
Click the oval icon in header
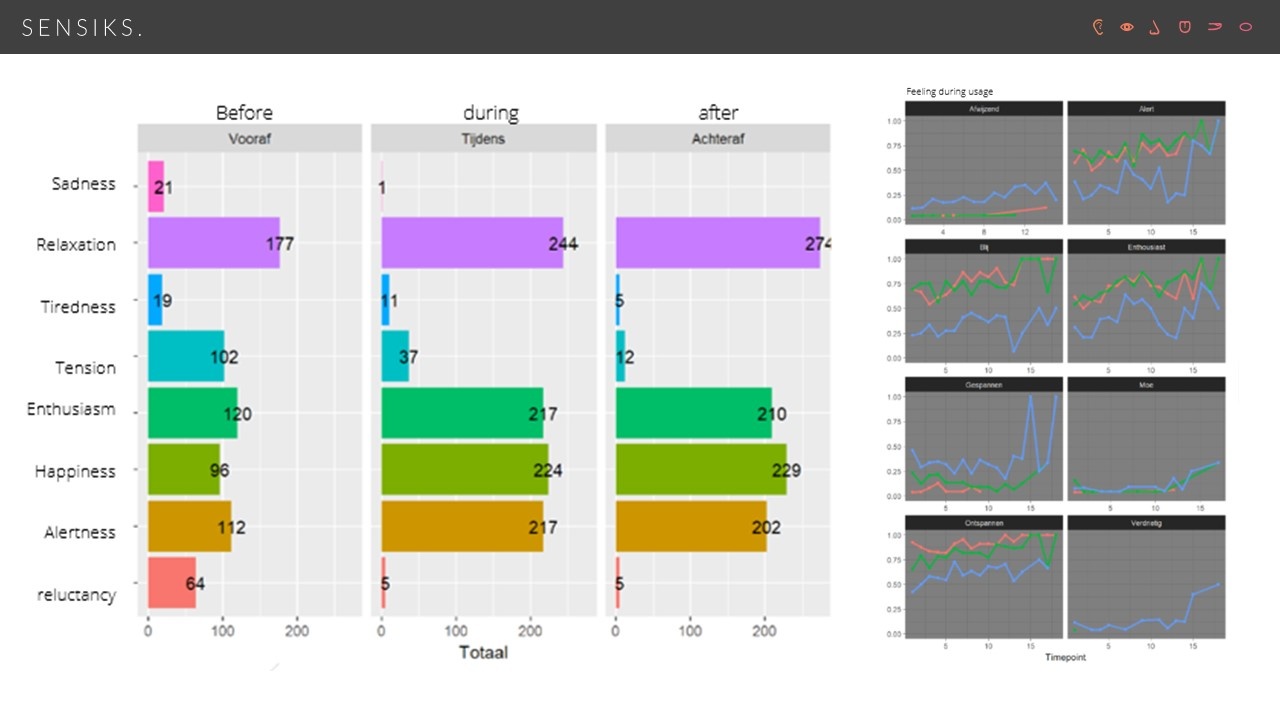(x=1246, y=27)
